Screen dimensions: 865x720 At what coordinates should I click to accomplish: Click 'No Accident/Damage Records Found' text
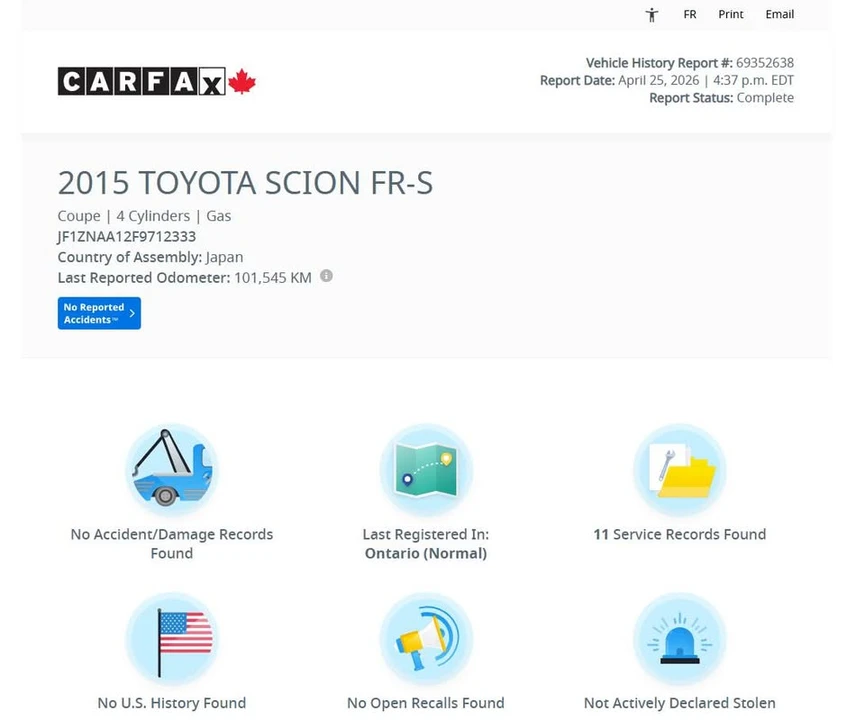pos(172,543)
